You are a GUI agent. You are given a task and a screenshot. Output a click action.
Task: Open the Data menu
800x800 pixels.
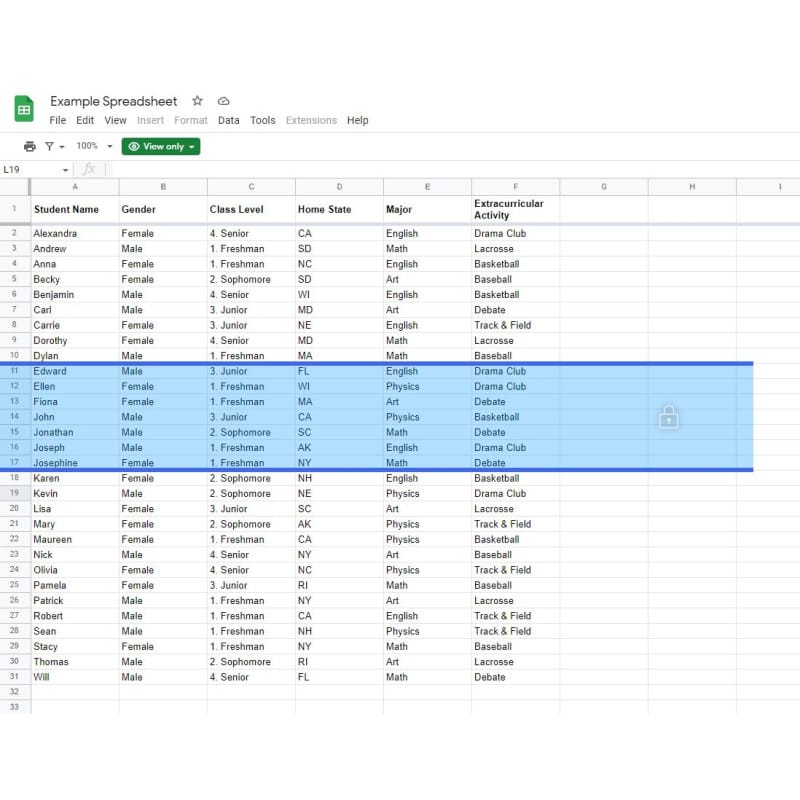tap(229, 120)
